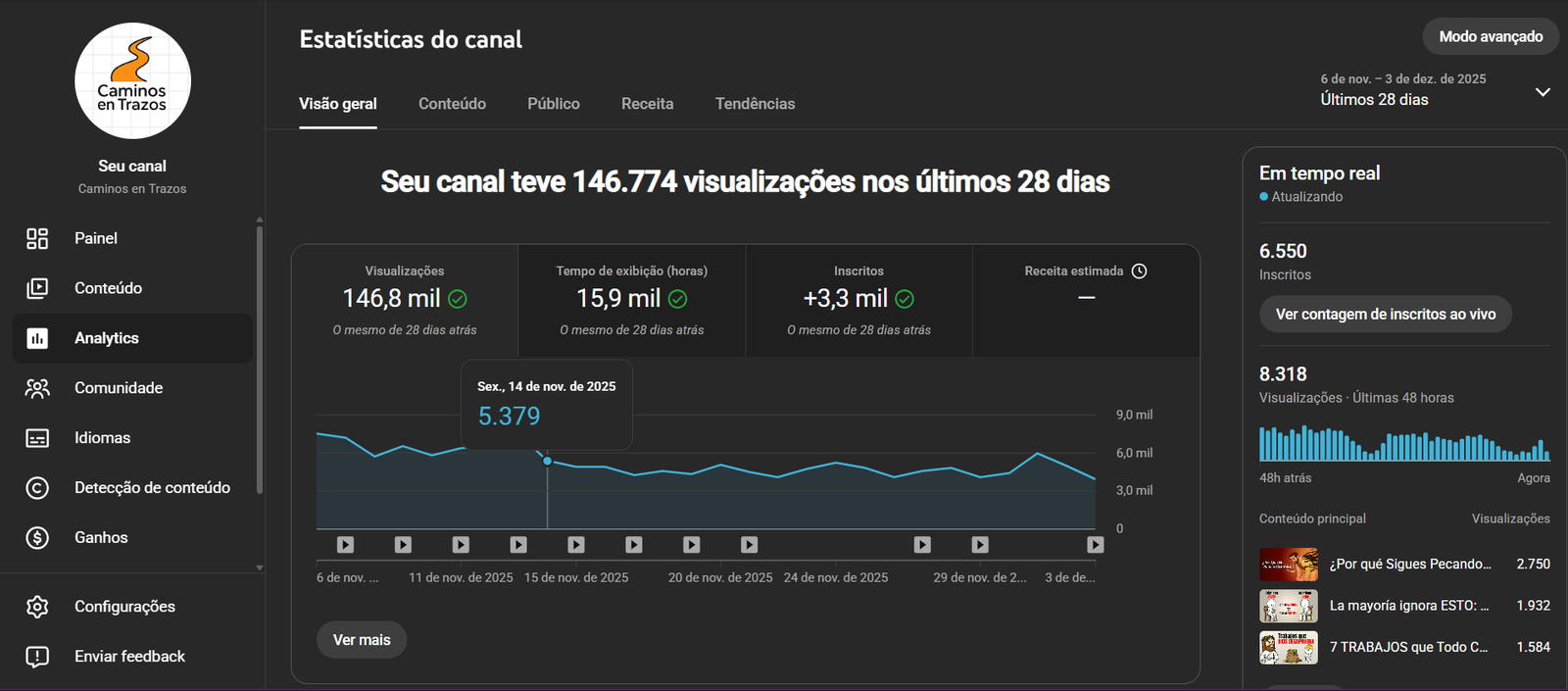Click the video marker above 29 de nov. label
The image size is (1568, 691).
[x=980, y=545]
